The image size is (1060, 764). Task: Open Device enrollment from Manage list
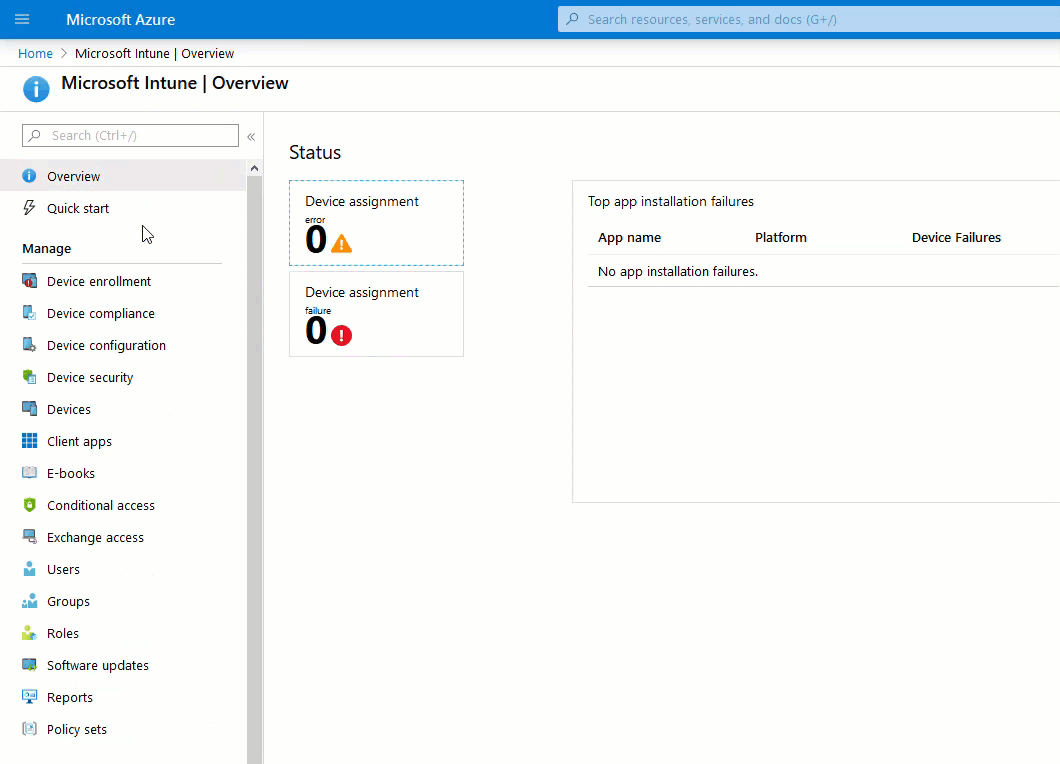click(123, 281)
